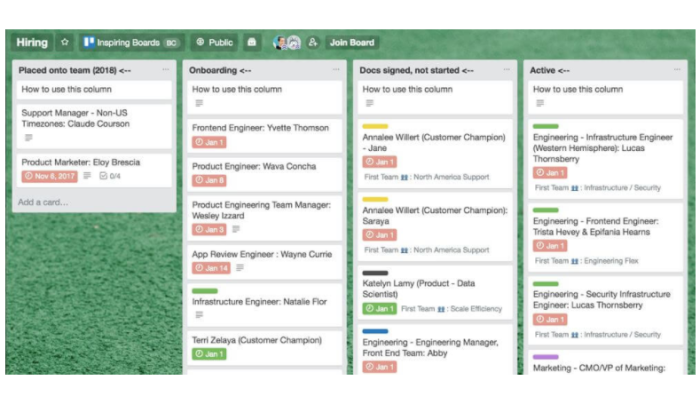The height and width of the screenshot is (420, 700).
Task: Open Annalee Willert (Customer Champion): Saraya card
Action: 435,227
